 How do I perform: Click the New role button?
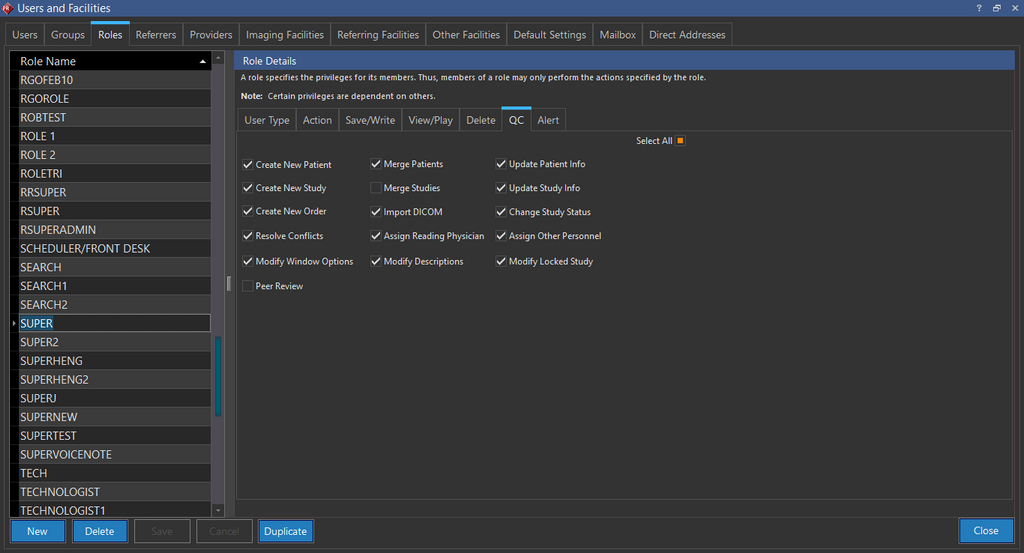point(38,531)
